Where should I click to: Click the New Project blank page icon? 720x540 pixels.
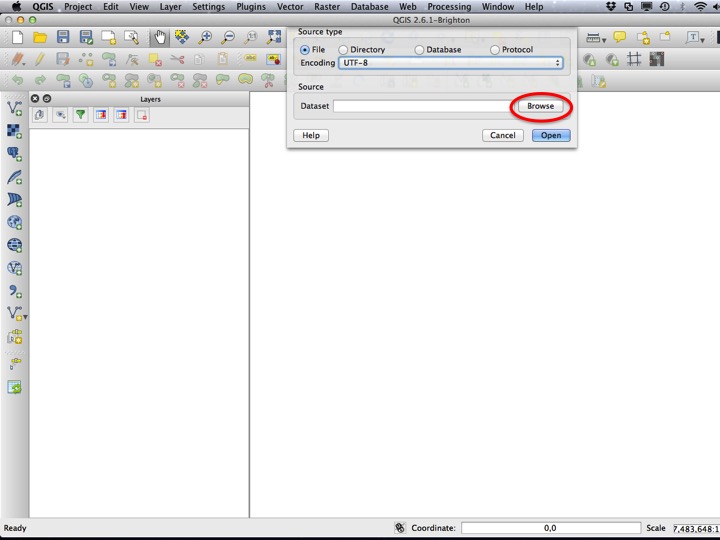17,37
